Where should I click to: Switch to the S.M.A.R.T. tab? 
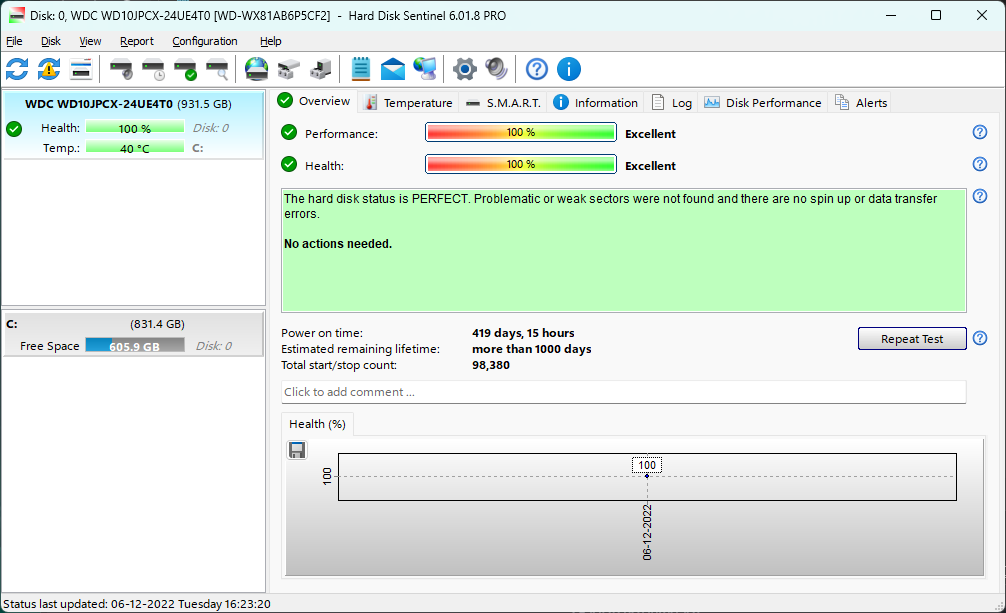503,102
